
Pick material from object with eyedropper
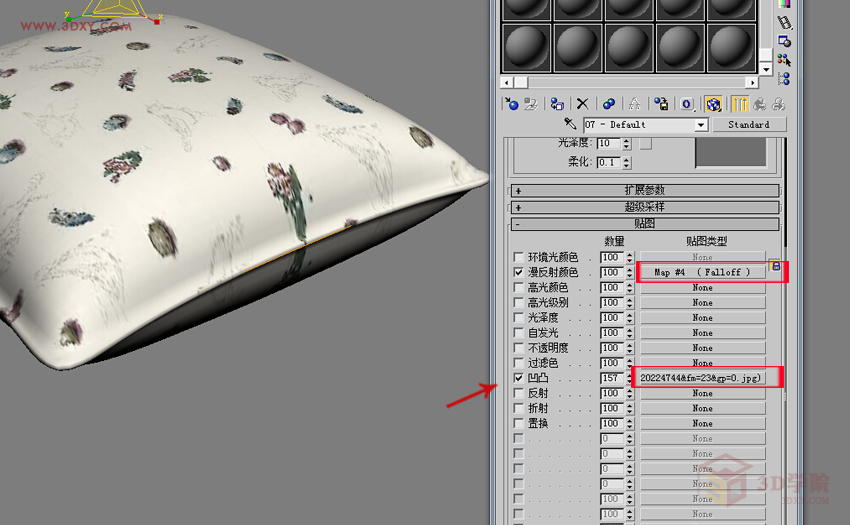coord(570,124)
